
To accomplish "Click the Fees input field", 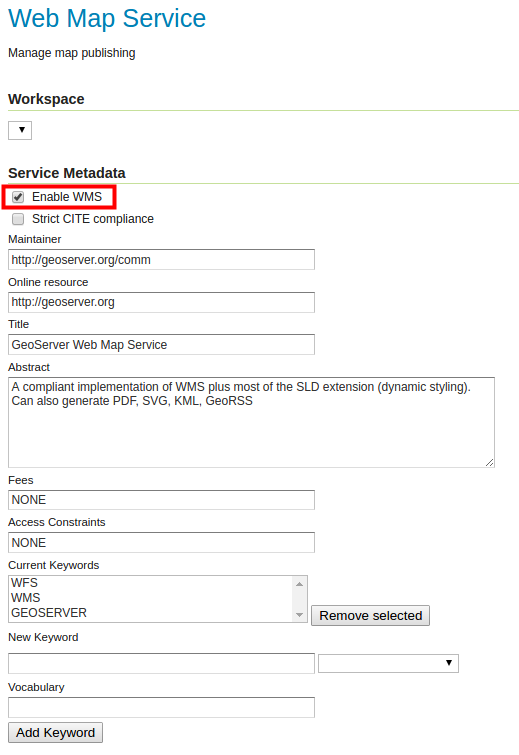I will point(161,500).
